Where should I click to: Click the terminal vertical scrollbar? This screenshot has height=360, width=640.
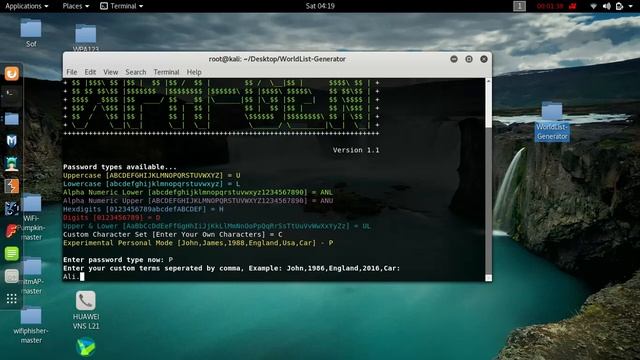point(488,180)
